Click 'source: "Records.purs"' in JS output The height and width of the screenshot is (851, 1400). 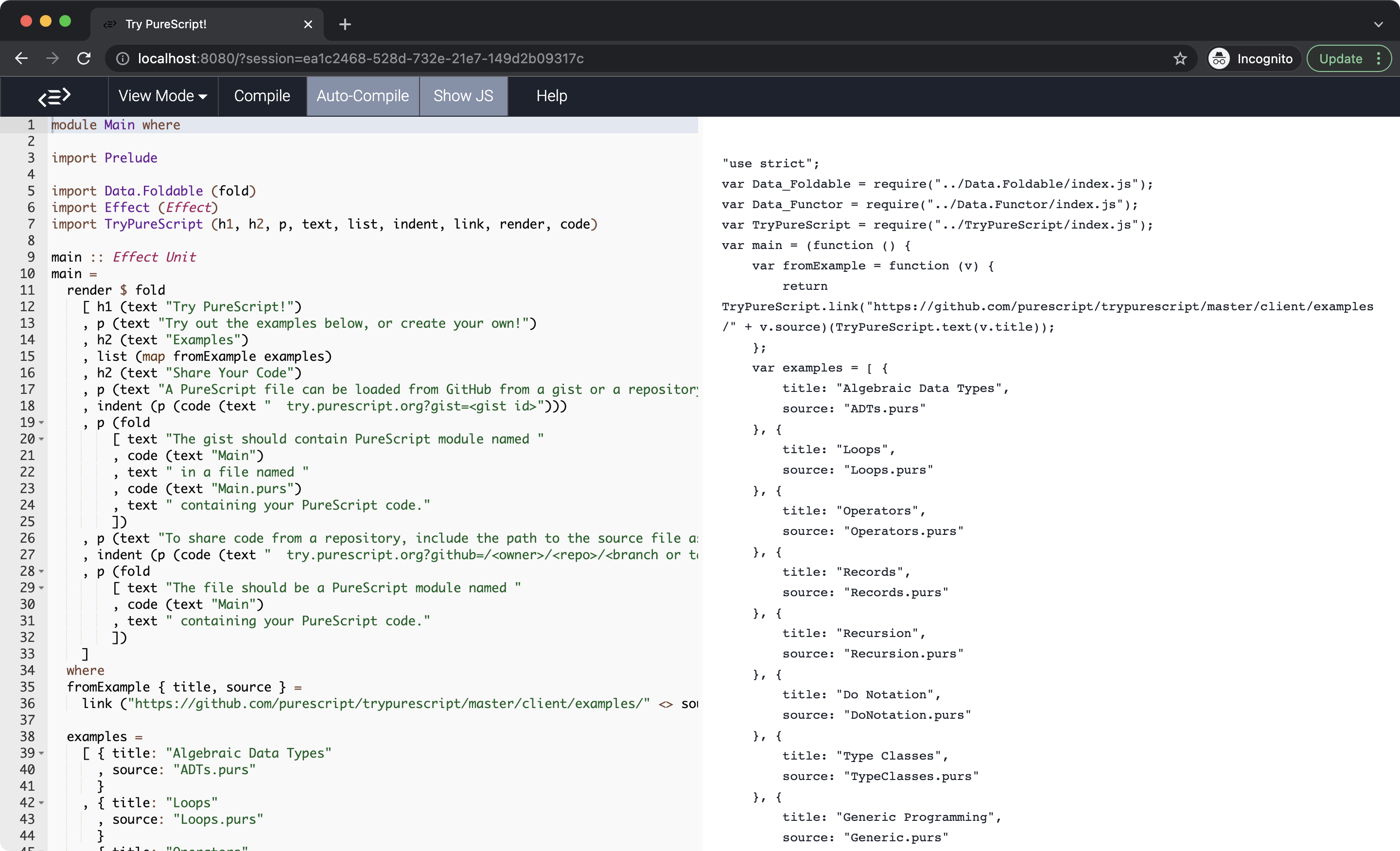[x=865, y=592]
